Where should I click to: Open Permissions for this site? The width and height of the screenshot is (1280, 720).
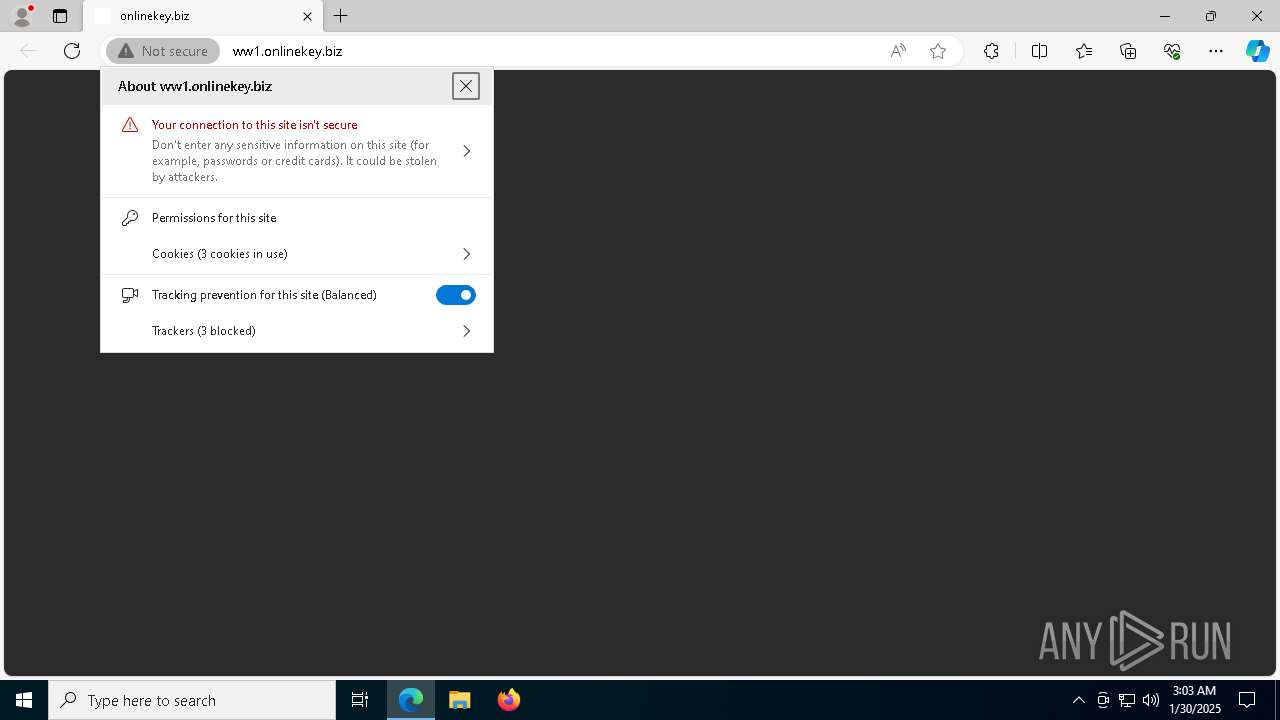(x=214, y=218)
